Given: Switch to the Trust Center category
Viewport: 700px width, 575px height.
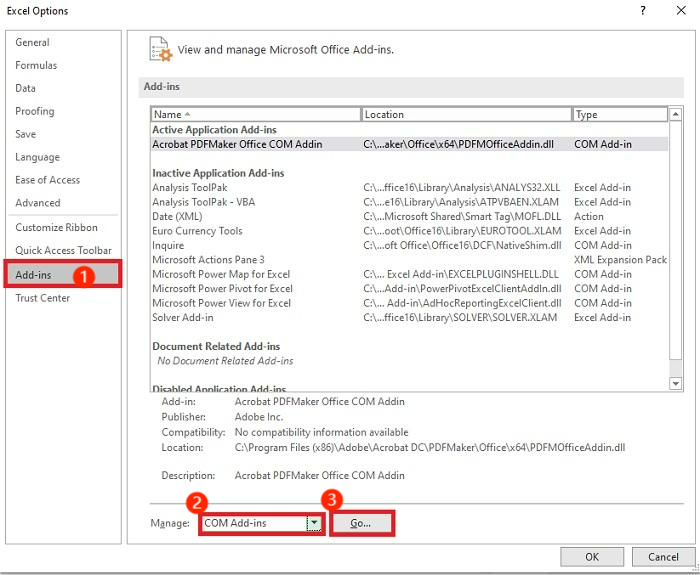Looking at the screenshot, I should [43, 298].
